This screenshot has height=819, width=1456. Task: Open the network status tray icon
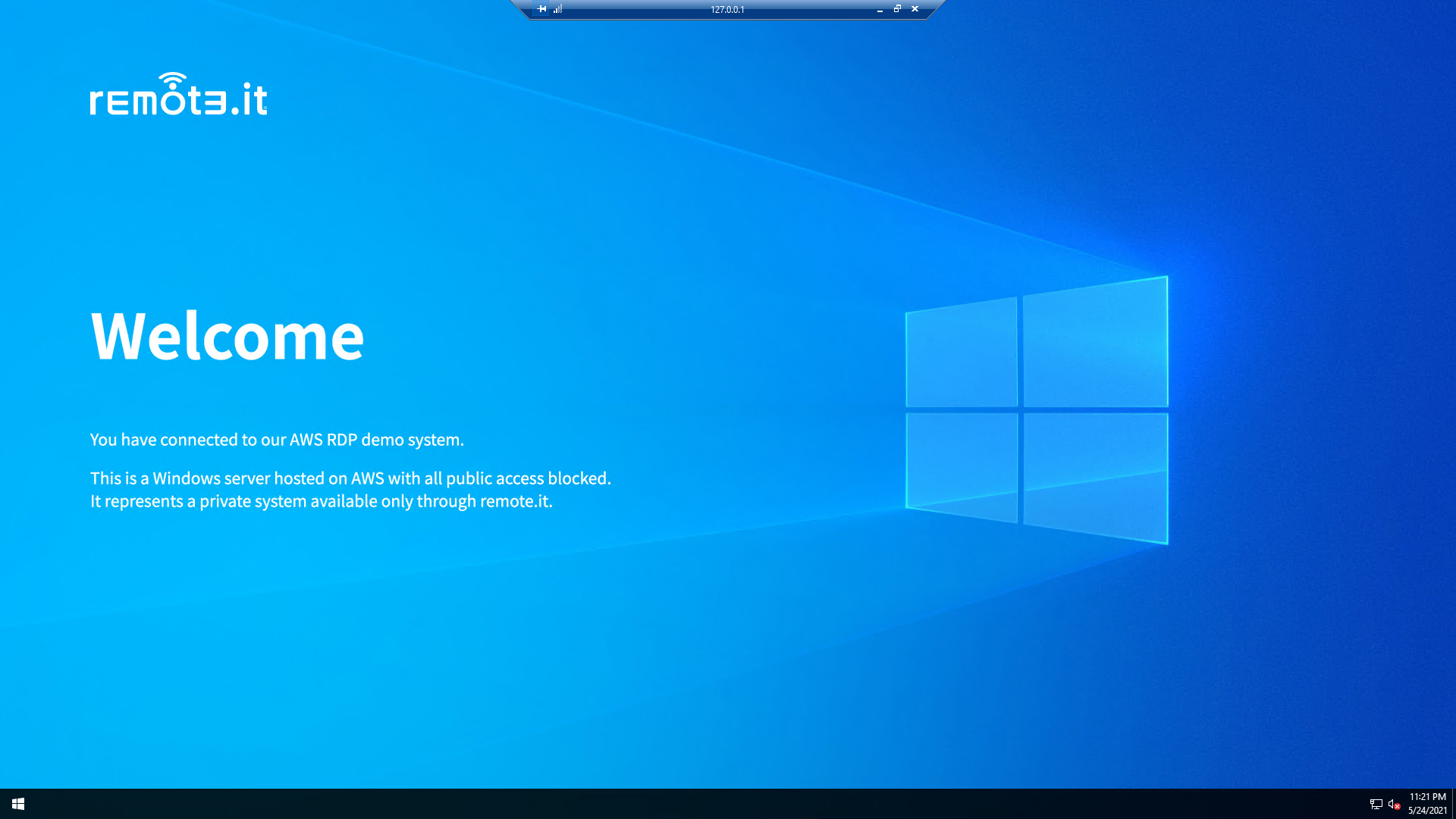[x=1376, y=804]
